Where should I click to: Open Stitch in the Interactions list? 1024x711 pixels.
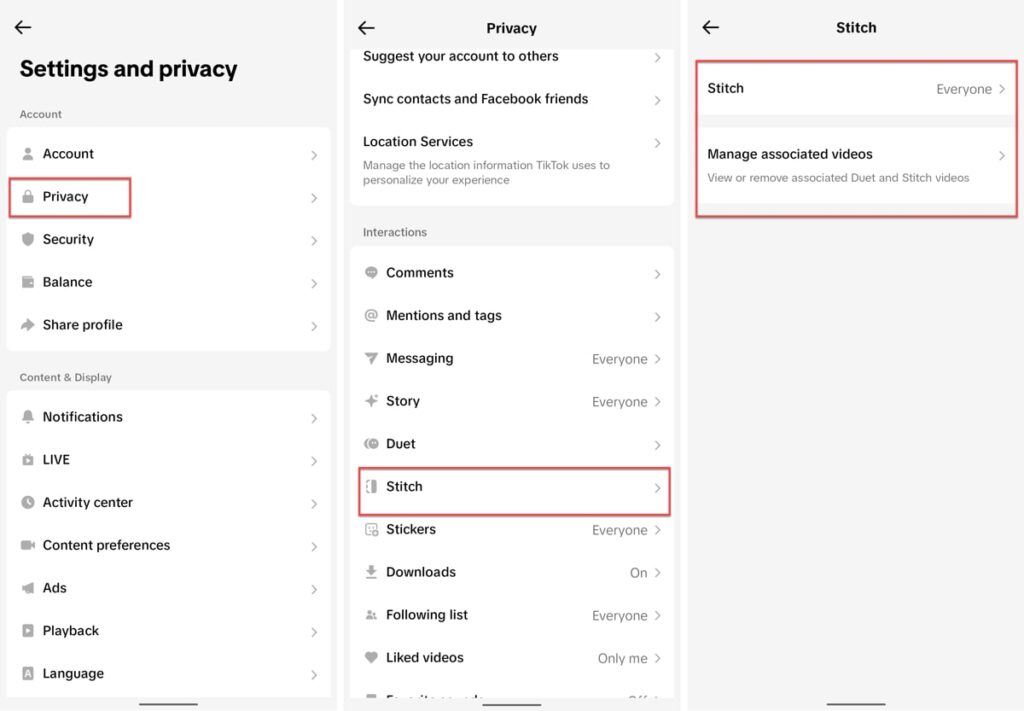[510, 487]
